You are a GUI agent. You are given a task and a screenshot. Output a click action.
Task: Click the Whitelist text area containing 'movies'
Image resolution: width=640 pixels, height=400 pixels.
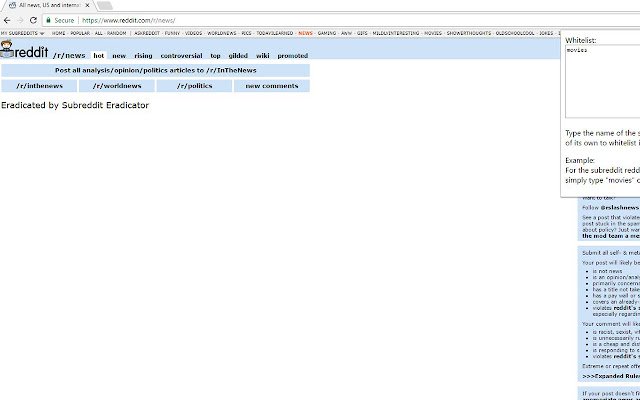coord(602,82)
